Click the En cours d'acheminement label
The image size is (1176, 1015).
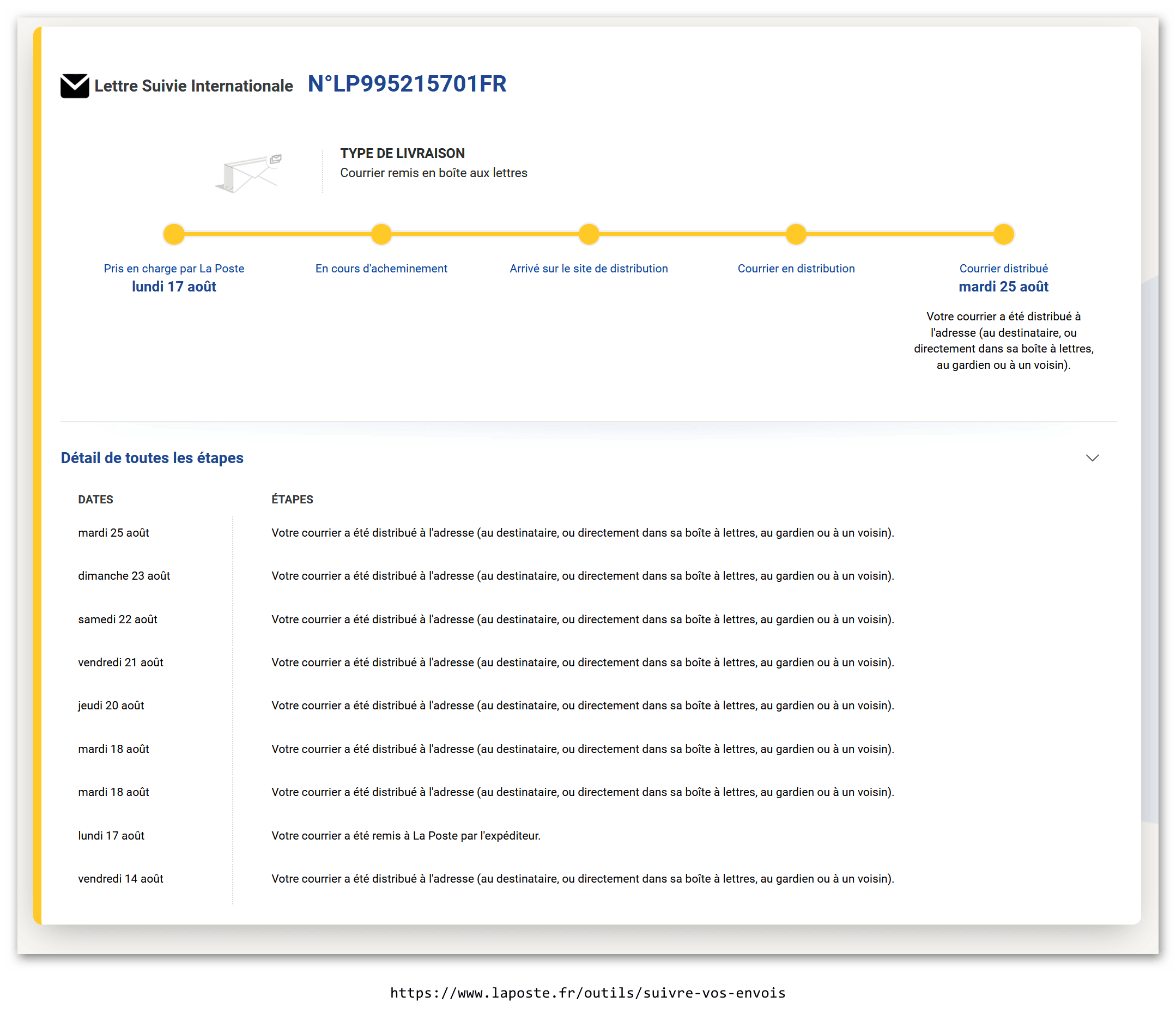(x=381, y=269)
